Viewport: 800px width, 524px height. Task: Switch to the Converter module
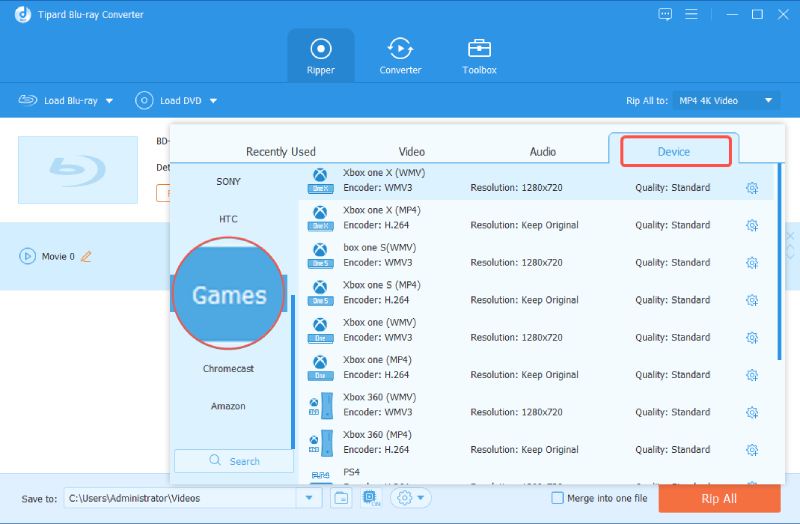click(400, 56)
